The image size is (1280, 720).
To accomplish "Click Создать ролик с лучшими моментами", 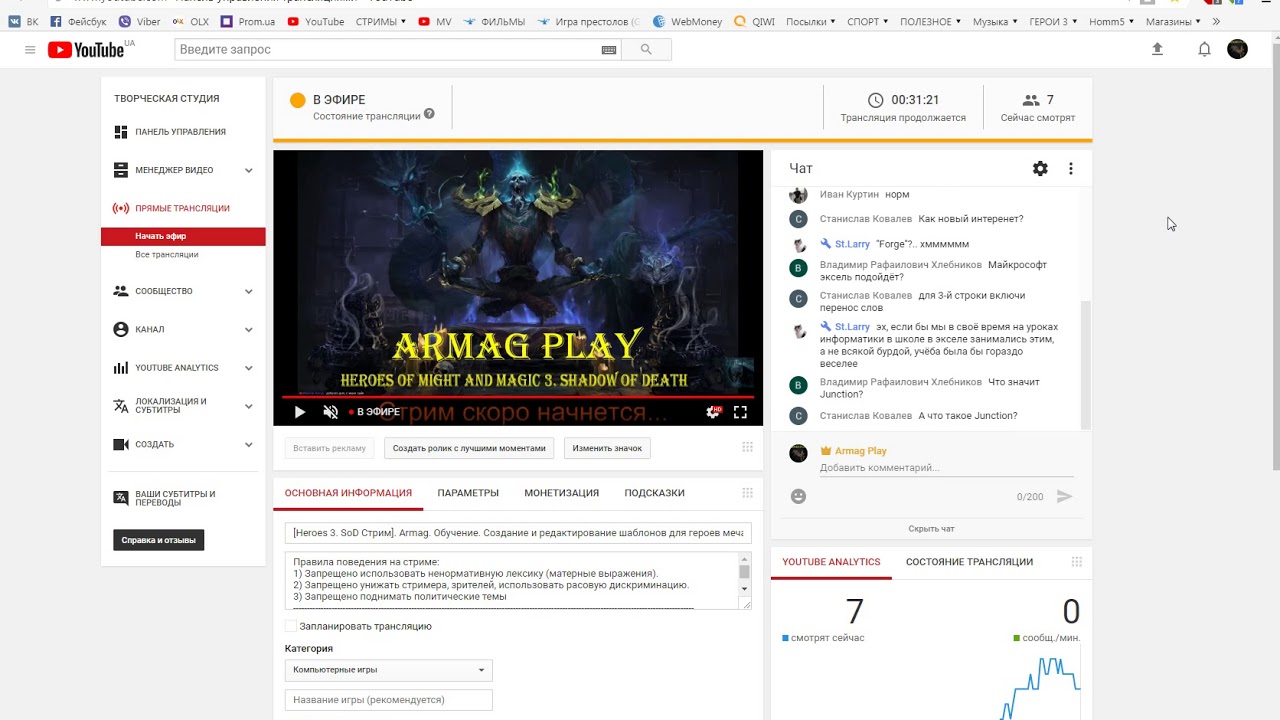I will pyautogui.click(x=469, y=448).
